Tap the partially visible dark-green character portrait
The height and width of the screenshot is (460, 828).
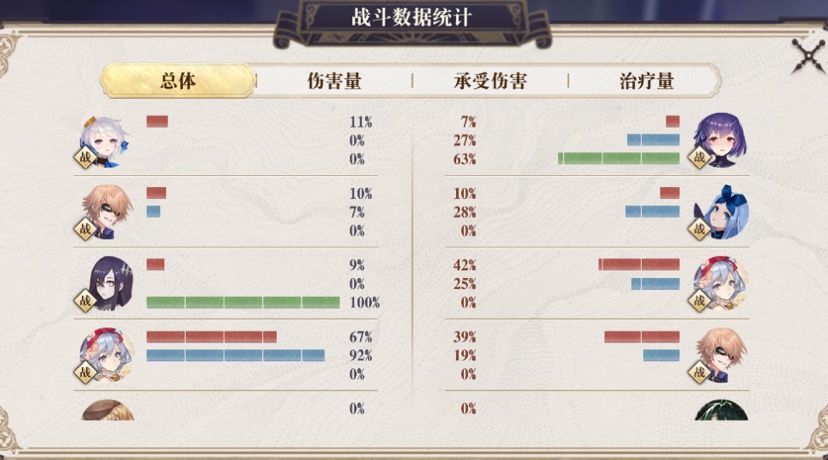[721, 410]
